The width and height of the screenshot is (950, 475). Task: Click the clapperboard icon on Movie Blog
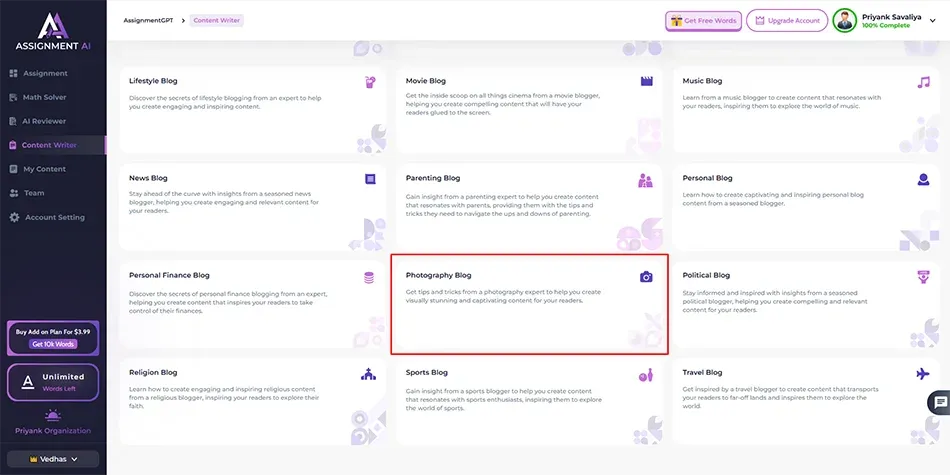(646, 81)
